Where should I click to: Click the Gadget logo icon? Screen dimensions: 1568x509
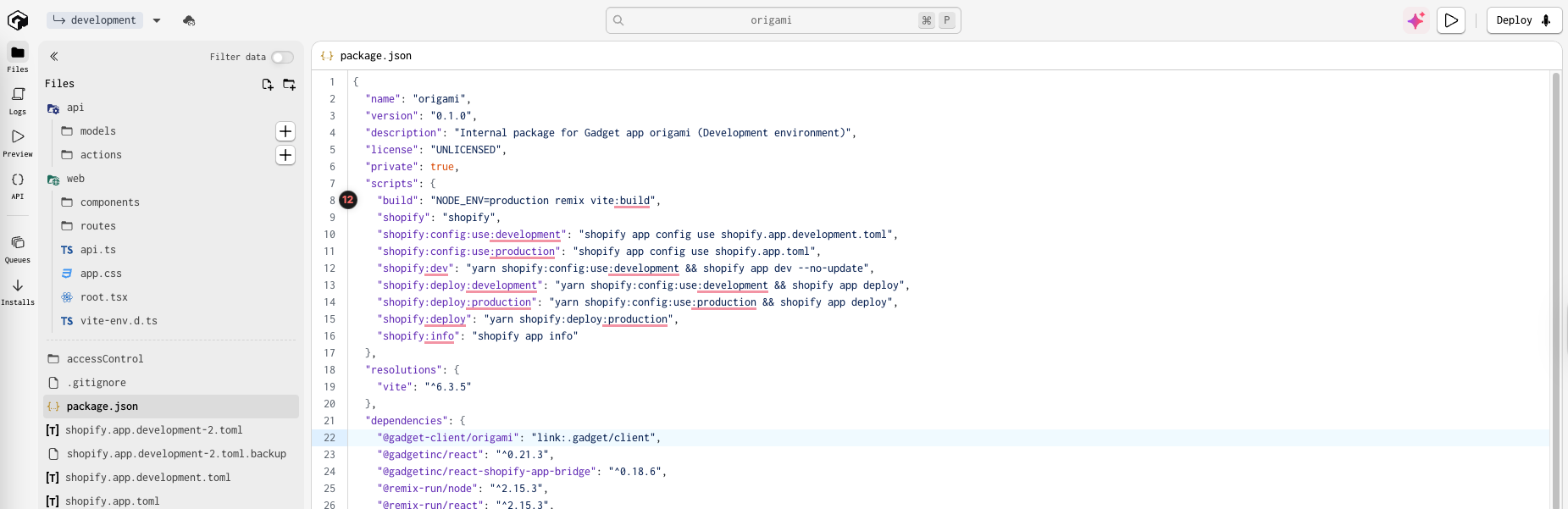18,19
